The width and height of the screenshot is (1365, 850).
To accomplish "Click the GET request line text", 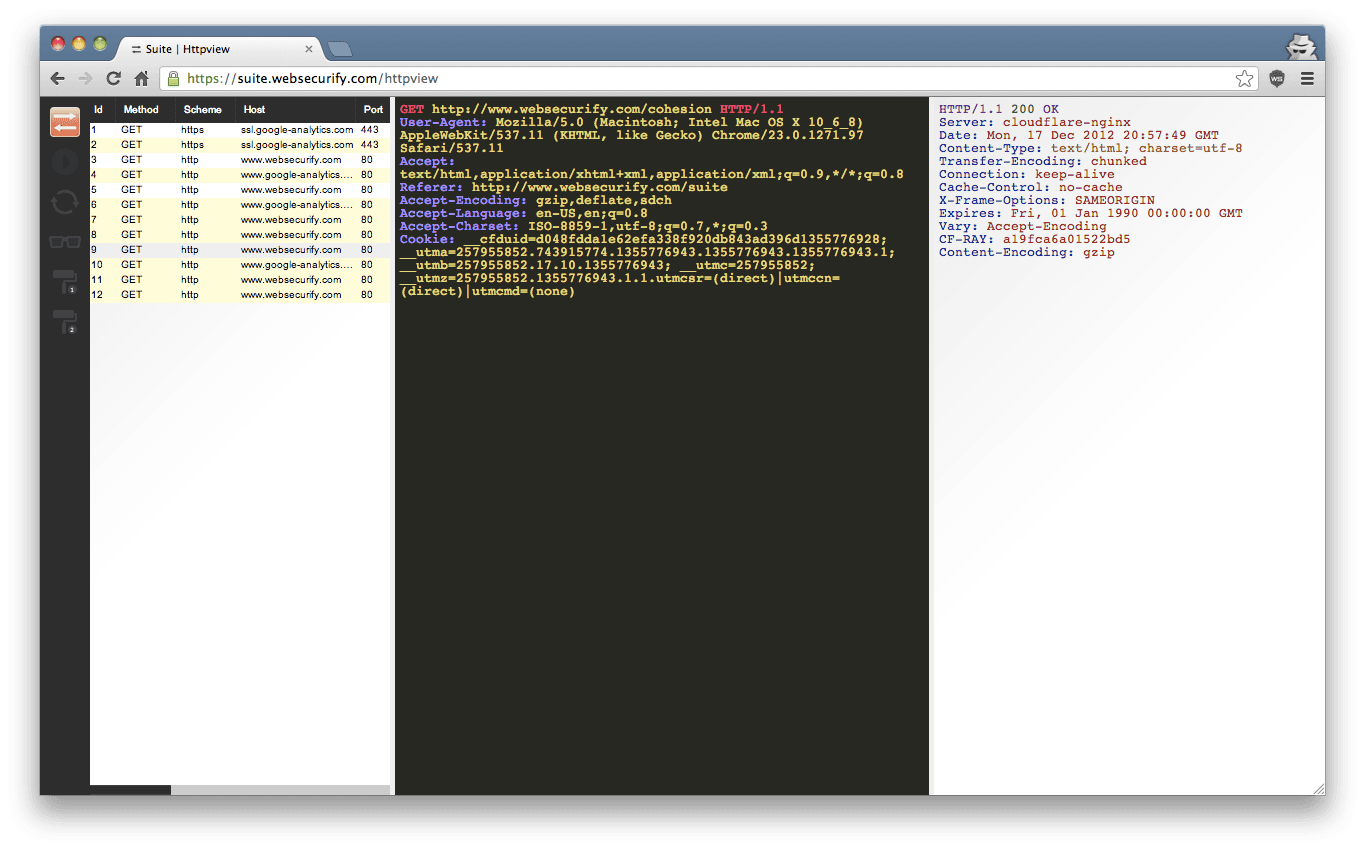I will [592, 109].
